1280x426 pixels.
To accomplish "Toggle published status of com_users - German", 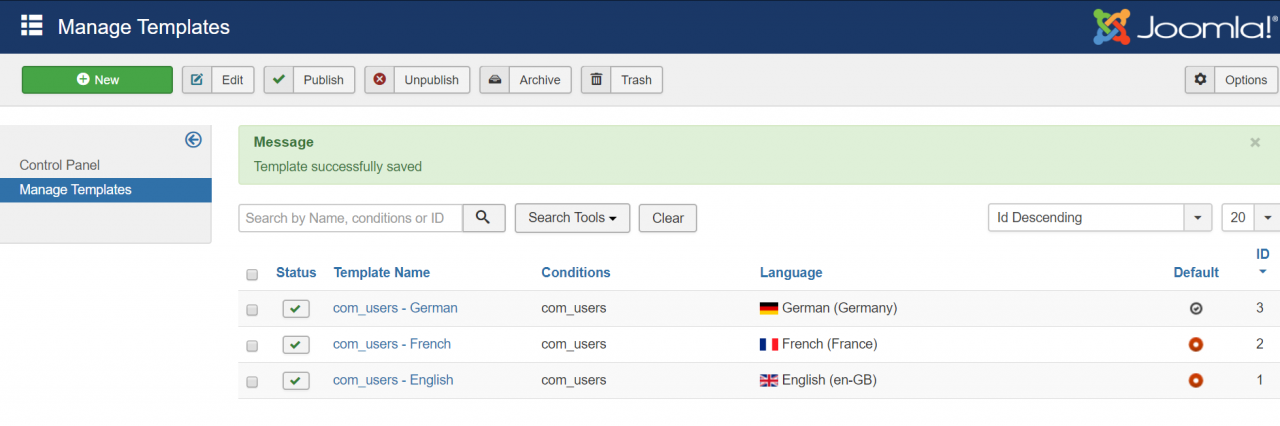I will tap(296, 309).
